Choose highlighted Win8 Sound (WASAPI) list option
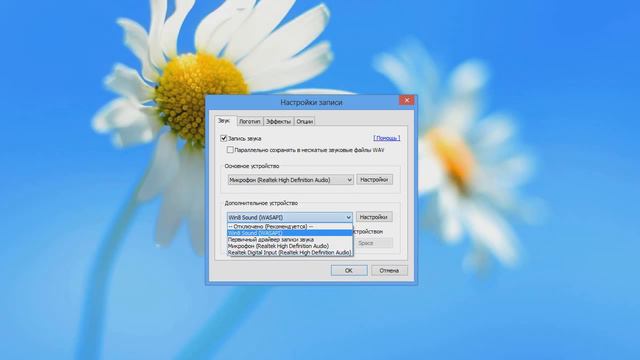640x360 pixels. click(290, 233)
